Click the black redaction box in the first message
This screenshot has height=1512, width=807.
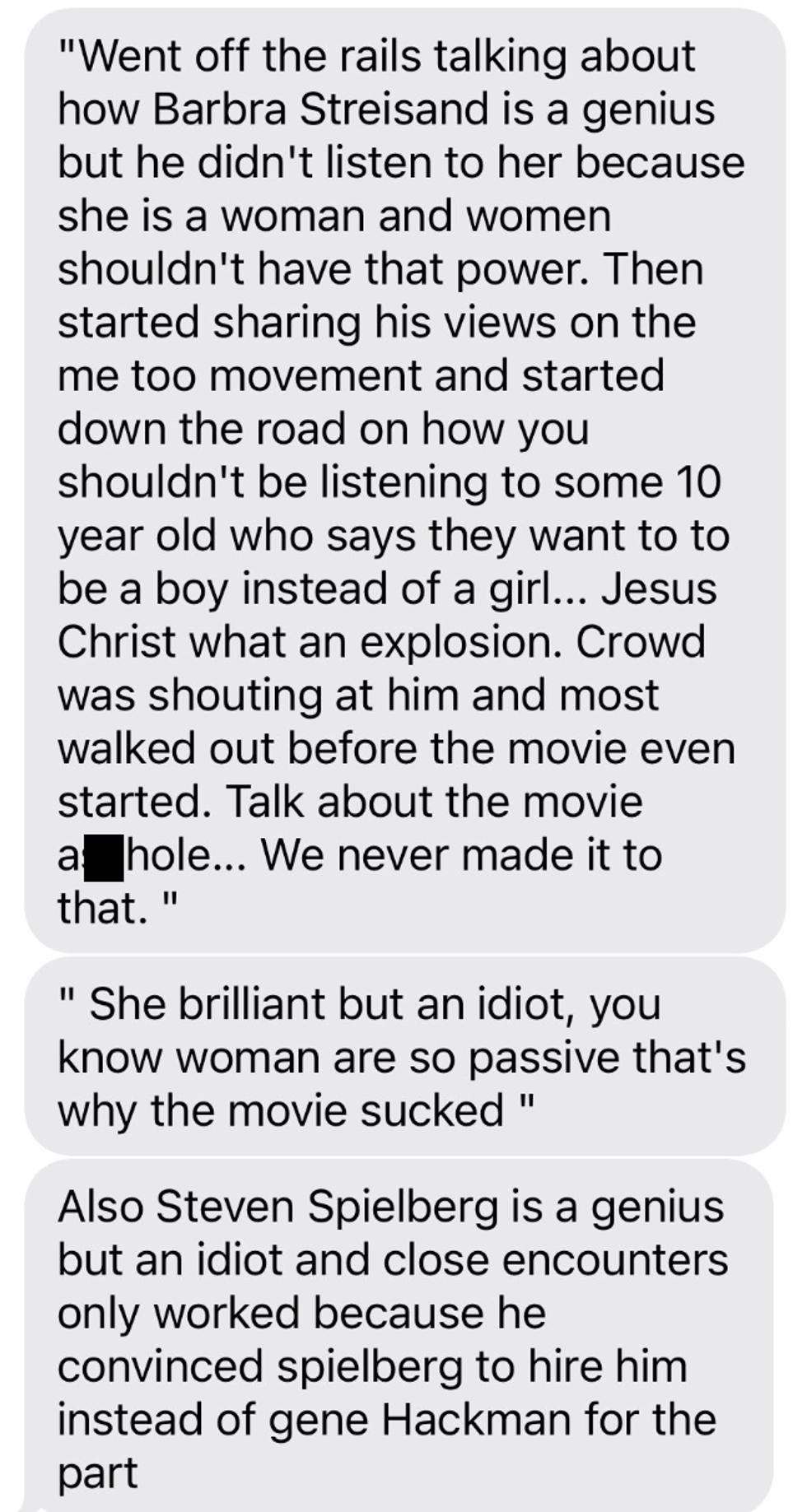point(104,856)
